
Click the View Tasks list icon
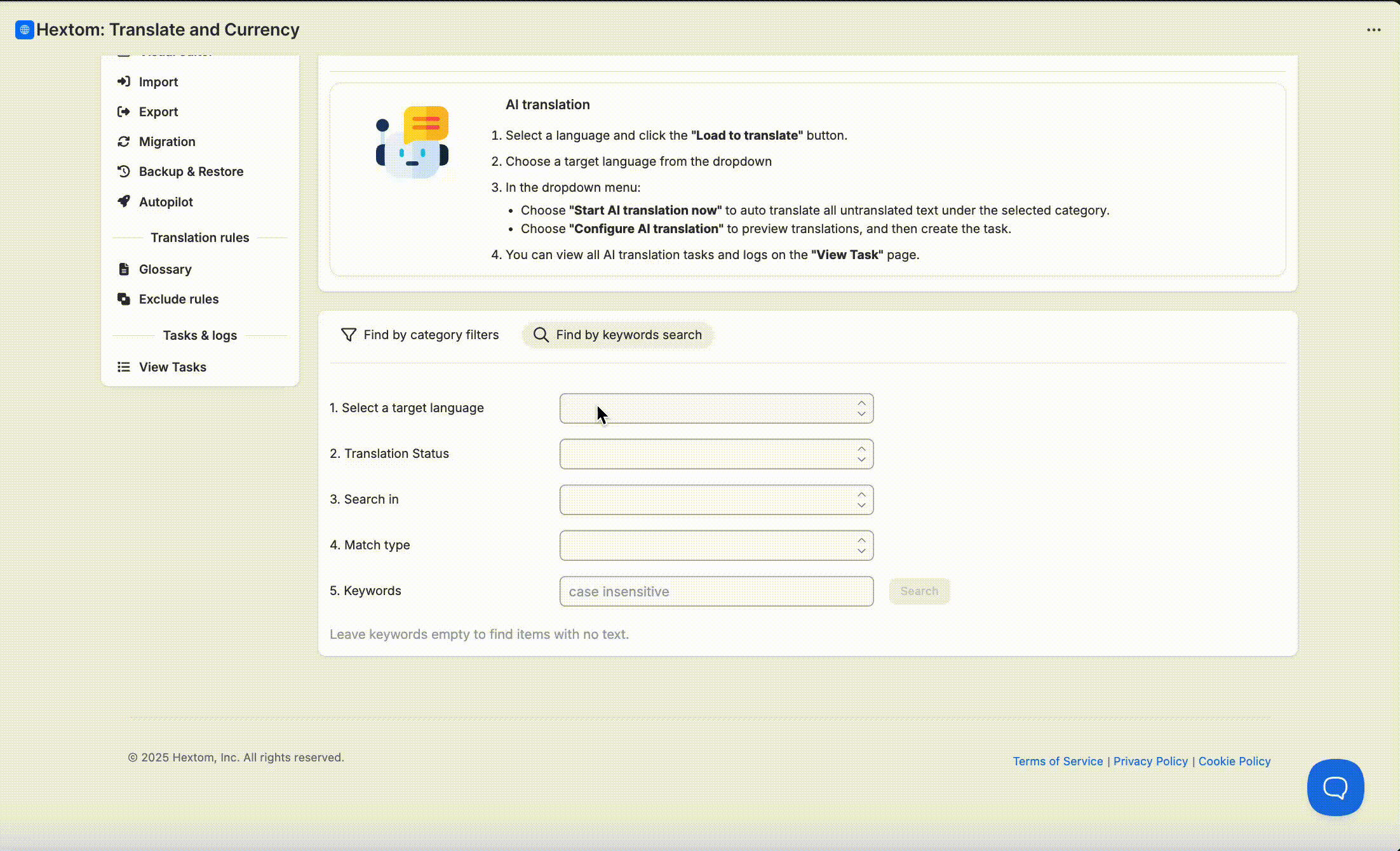click(124, 367)
